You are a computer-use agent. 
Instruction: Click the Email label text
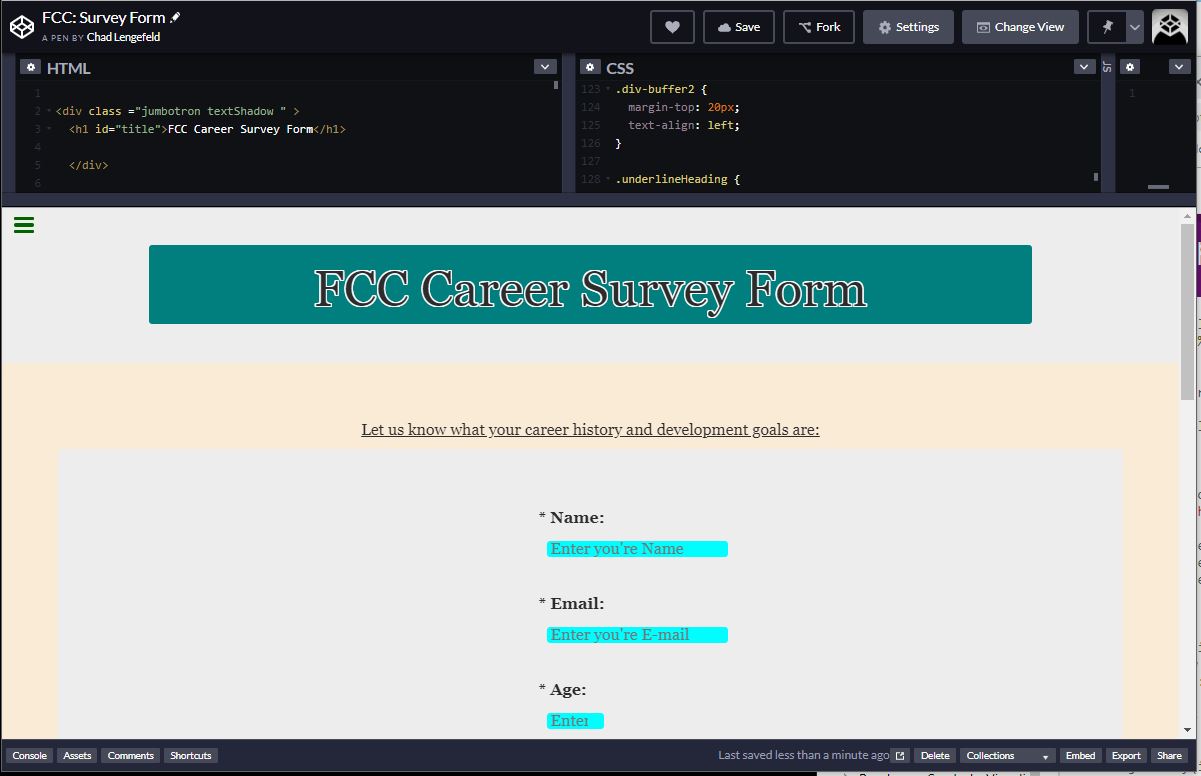click(577, 604)
